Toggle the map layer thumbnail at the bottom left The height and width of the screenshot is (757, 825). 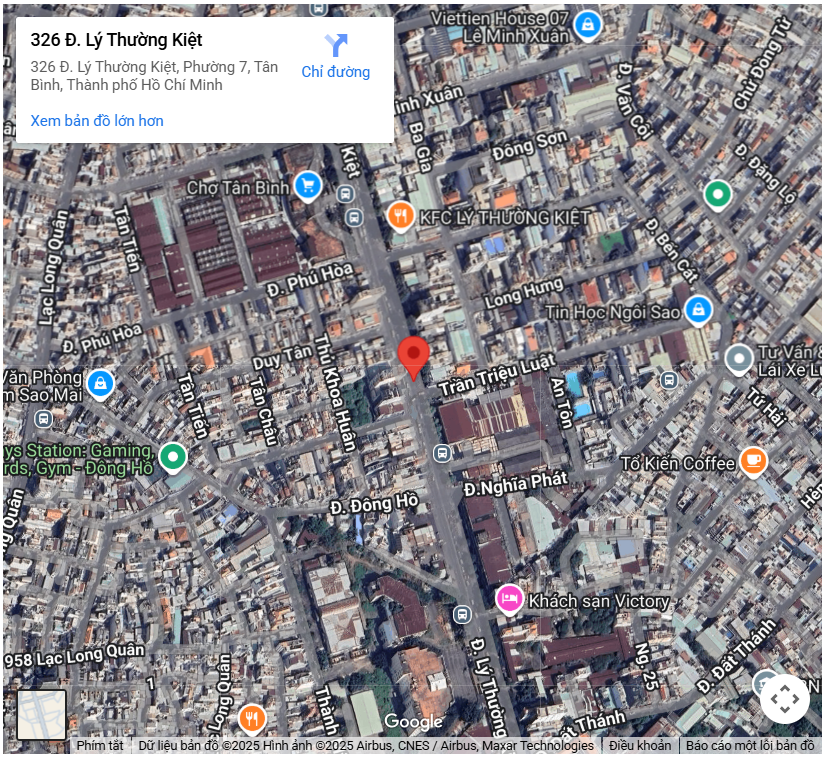point(42,714)
